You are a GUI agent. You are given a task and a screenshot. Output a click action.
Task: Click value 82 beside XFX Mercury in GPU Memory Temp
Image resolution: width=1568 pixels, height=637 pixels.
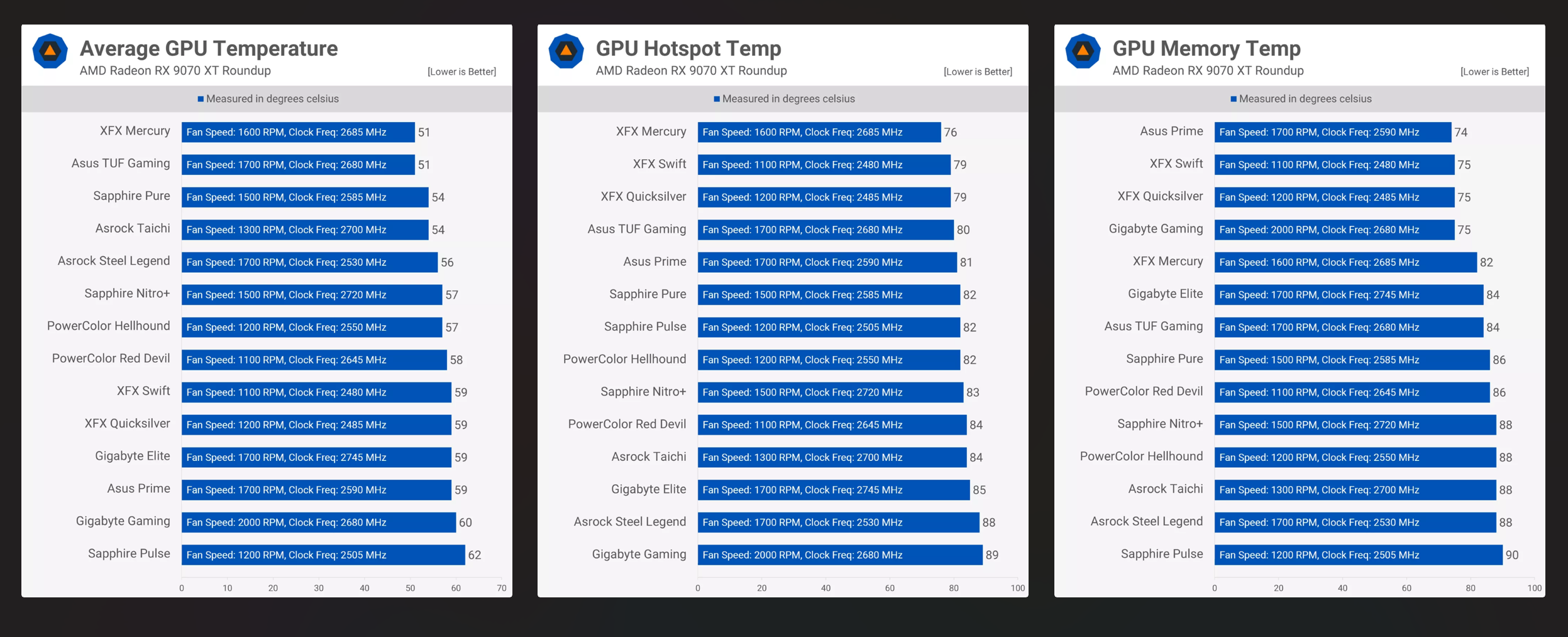click(x=1486, y=262)
